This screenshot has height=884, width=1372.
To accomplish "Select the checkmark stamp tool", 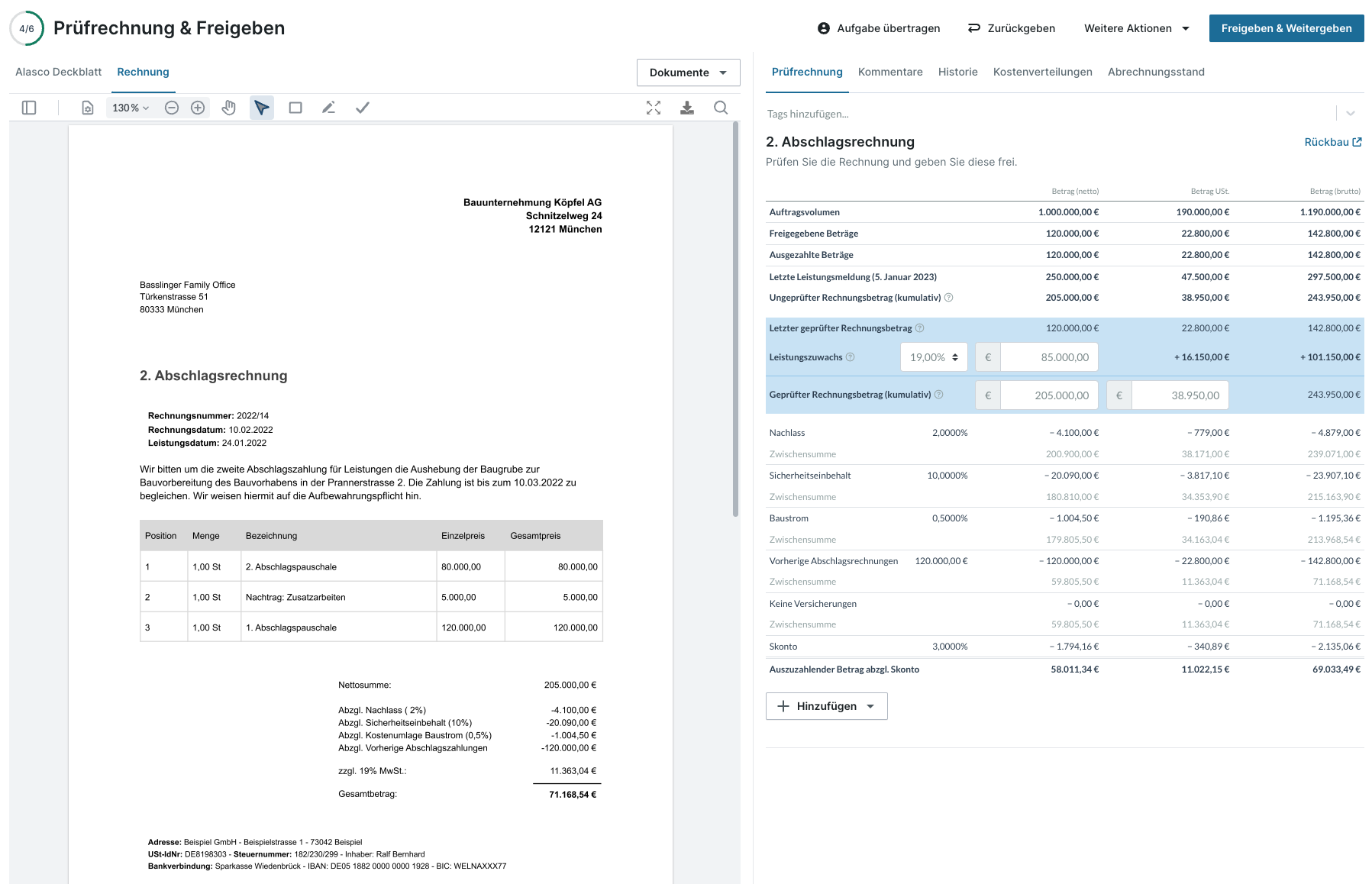I will pos(363,108).
